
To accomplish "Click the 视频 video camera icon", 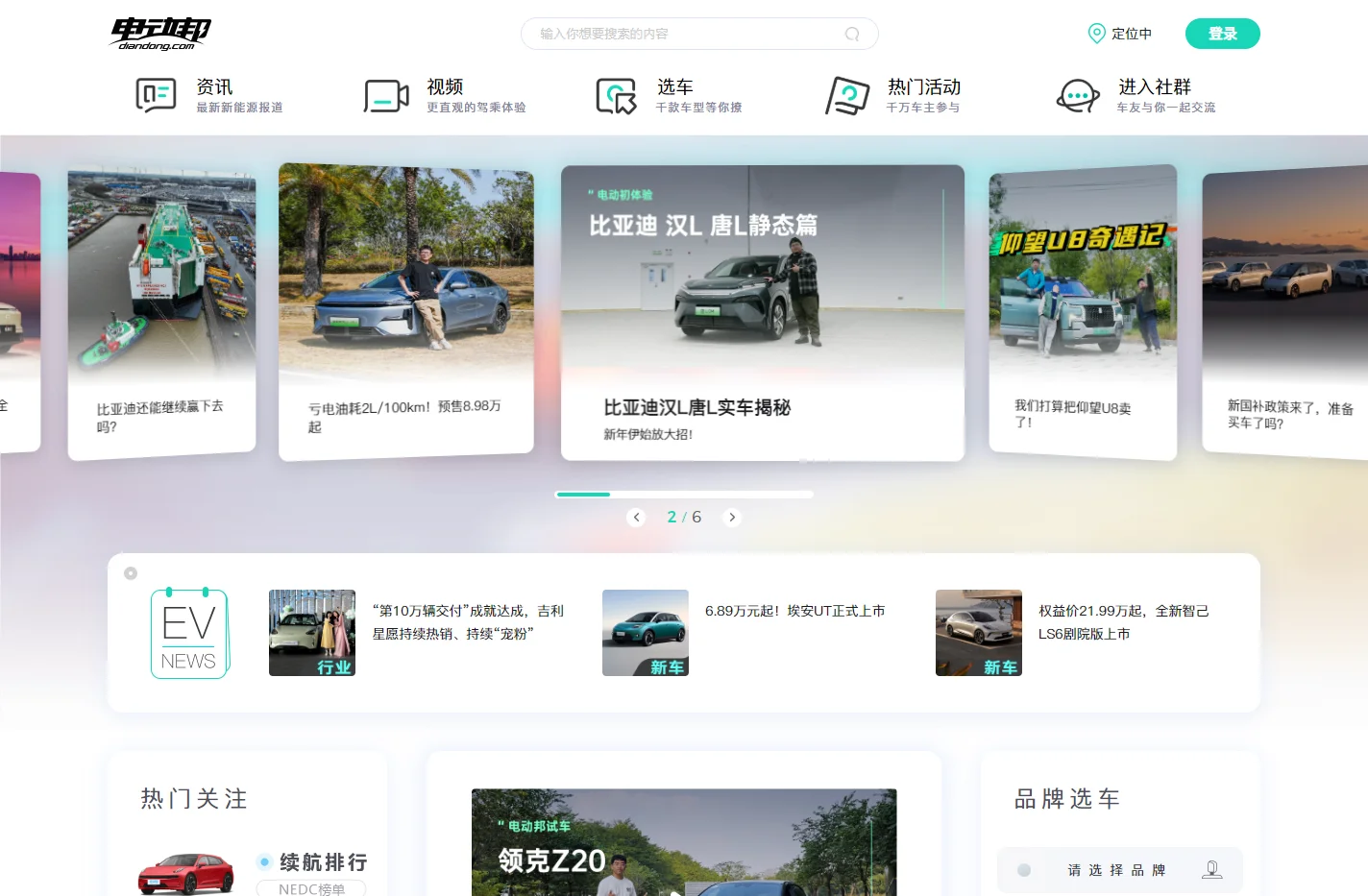I will point(386,96).
